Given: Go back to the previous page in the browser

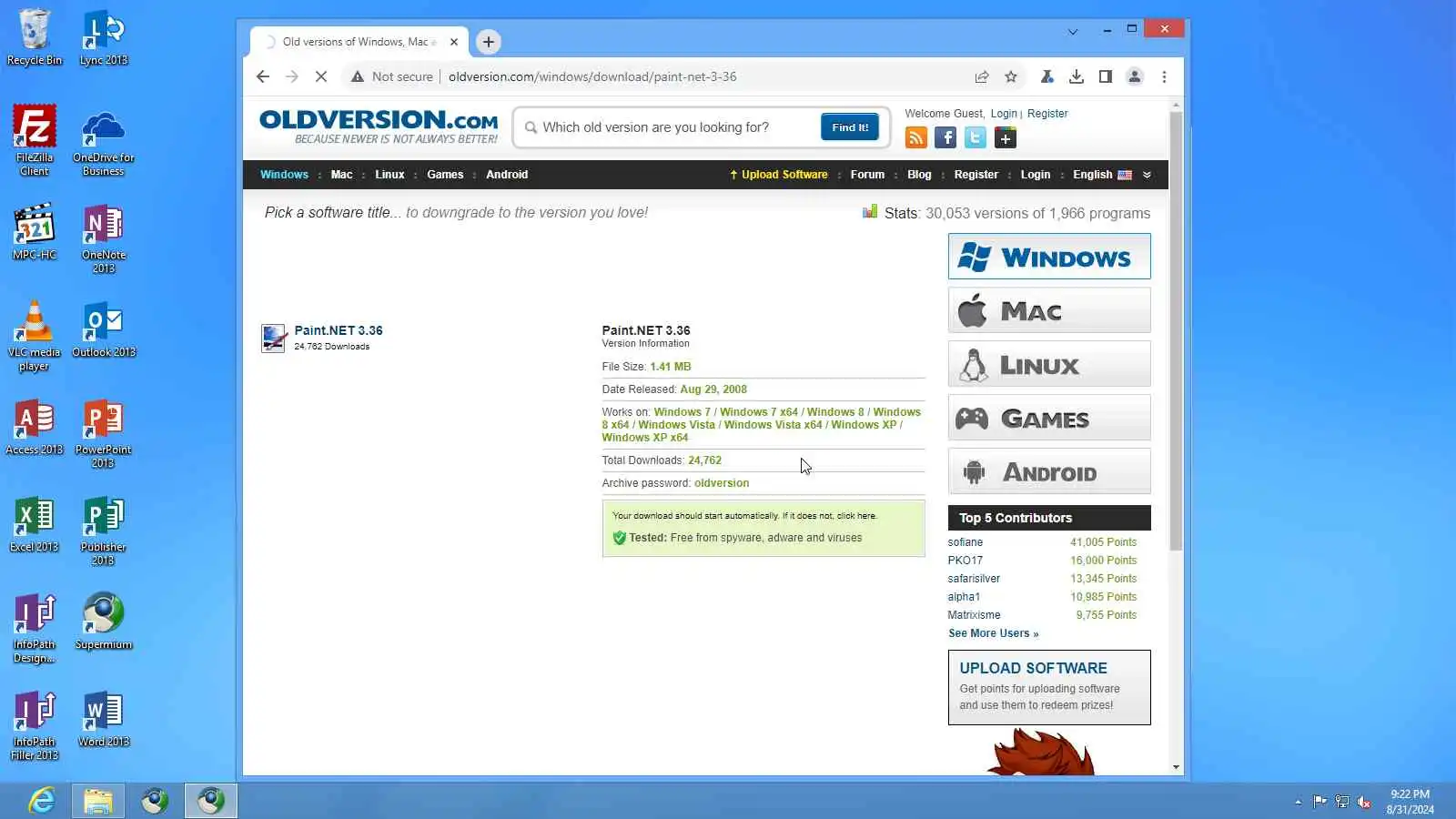Looking at the screenshot, I should click(263, 76).
